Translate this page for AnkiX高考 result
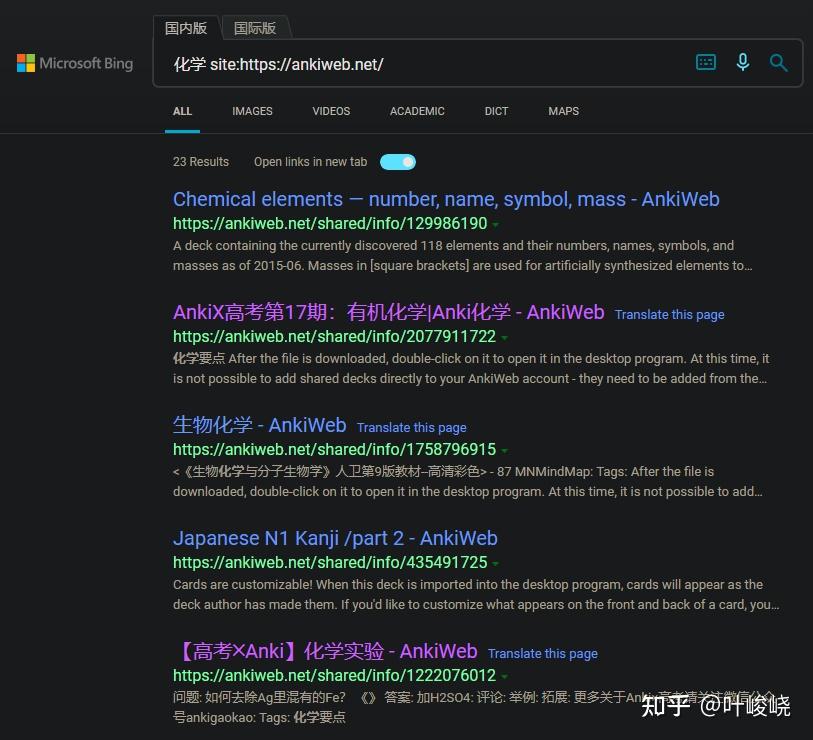This screenshot has width=813, height=740. 669,314
